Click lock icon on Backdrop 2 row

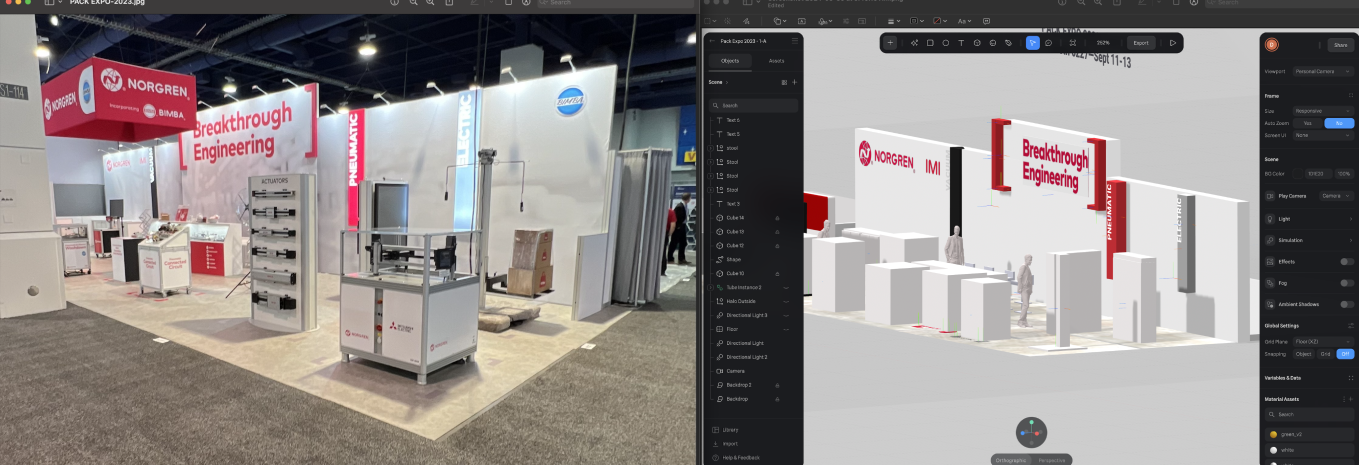[x=776, y=385]
